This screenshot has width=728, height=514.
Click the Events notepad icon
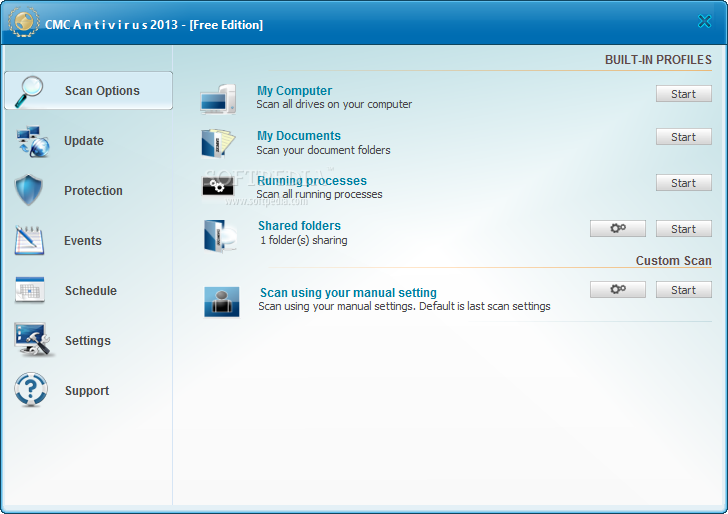(29, 240)
